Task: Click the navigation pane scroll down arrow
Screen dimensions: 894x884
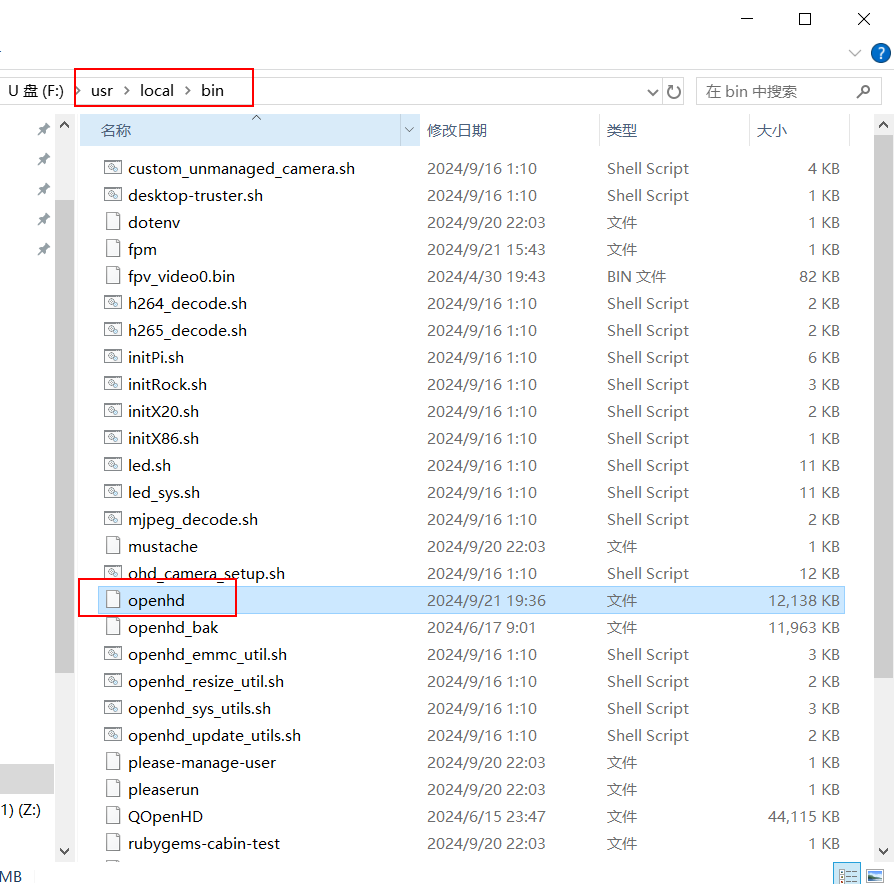Action: (x=64, y=851)
